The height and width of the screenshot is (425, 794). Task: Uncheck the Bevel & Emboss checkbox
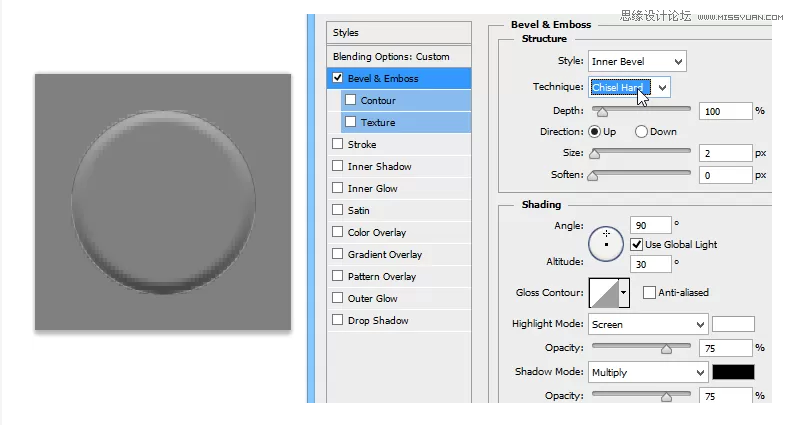coord(338,78)
